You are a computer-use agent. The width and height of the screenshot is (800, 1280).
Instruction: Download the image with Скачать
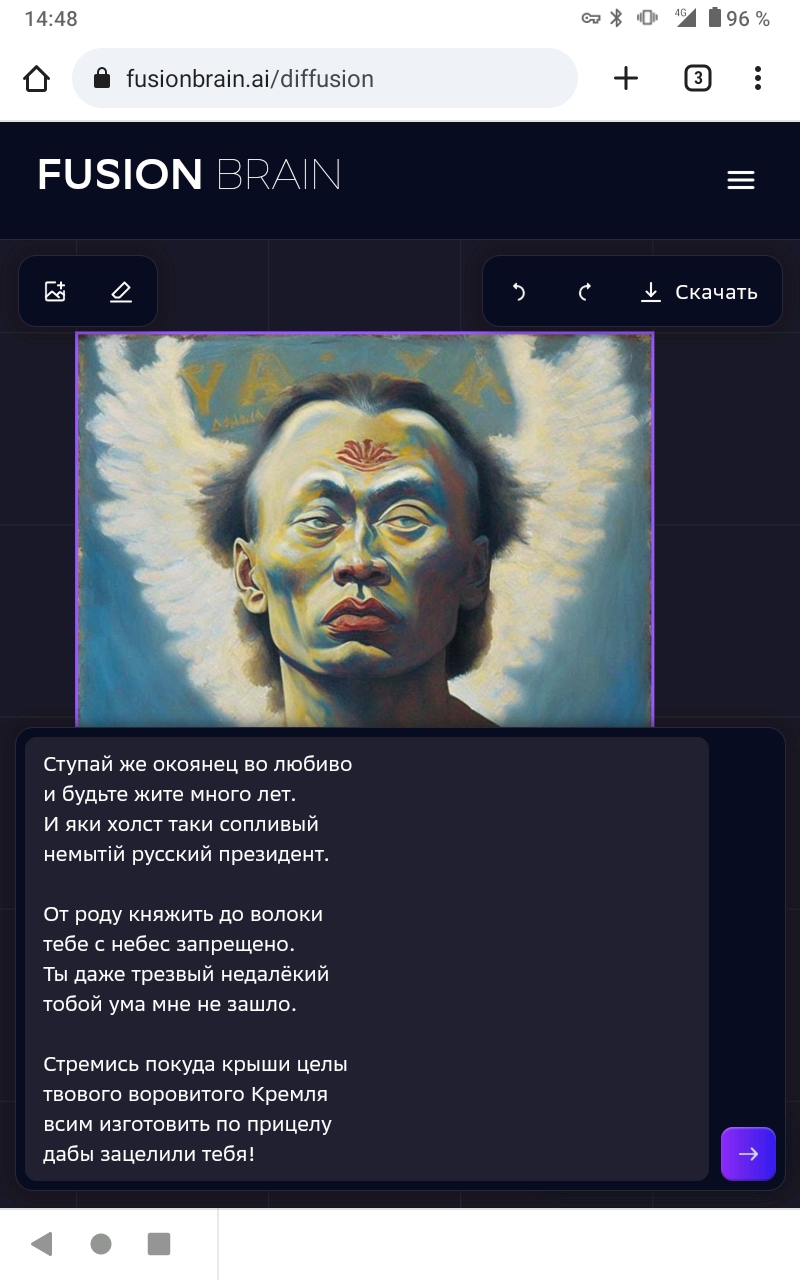699,292
